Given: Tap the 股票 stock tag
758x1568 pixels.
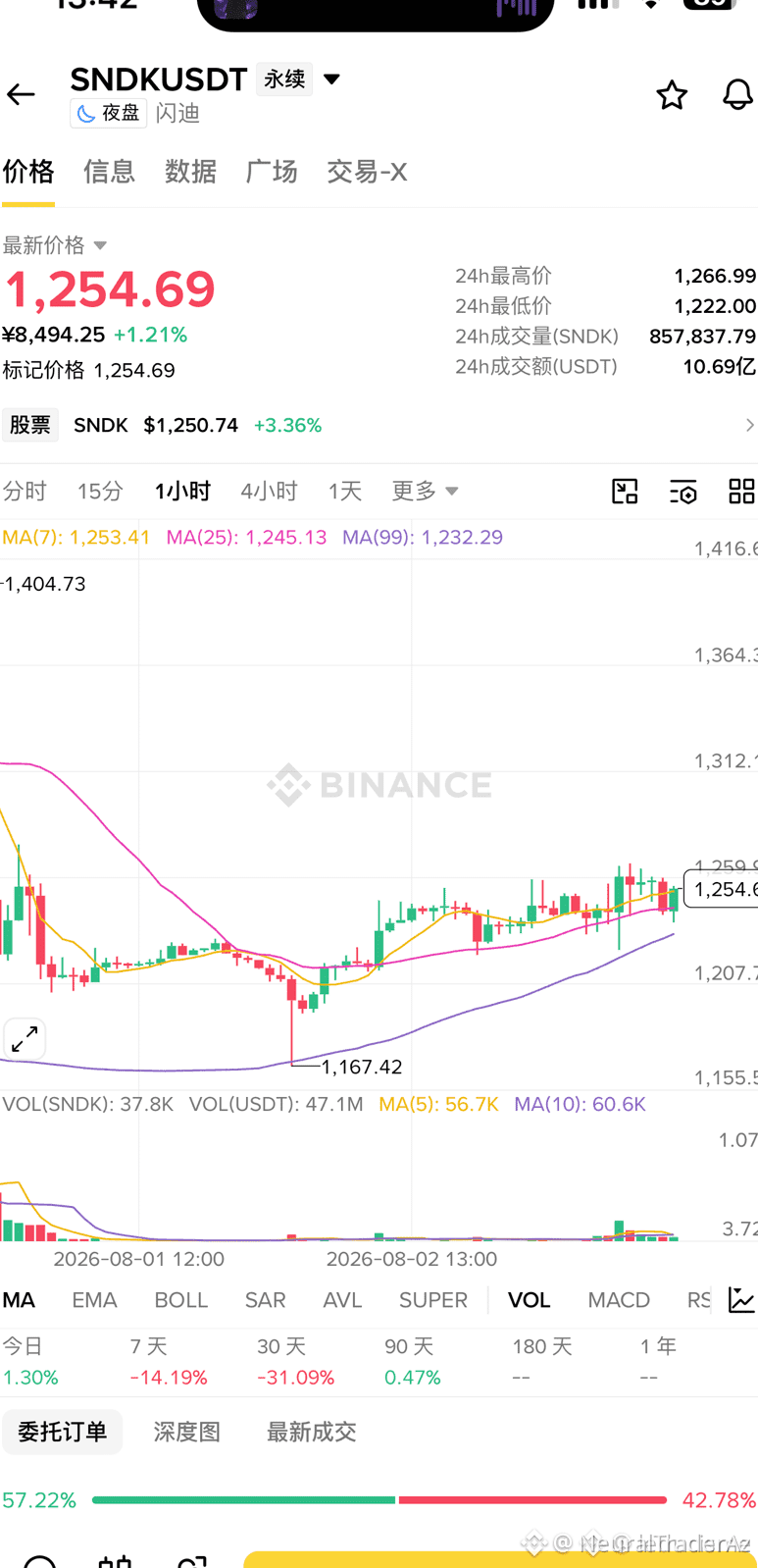Looking at the screenshot, I should [x=29, y=425].
